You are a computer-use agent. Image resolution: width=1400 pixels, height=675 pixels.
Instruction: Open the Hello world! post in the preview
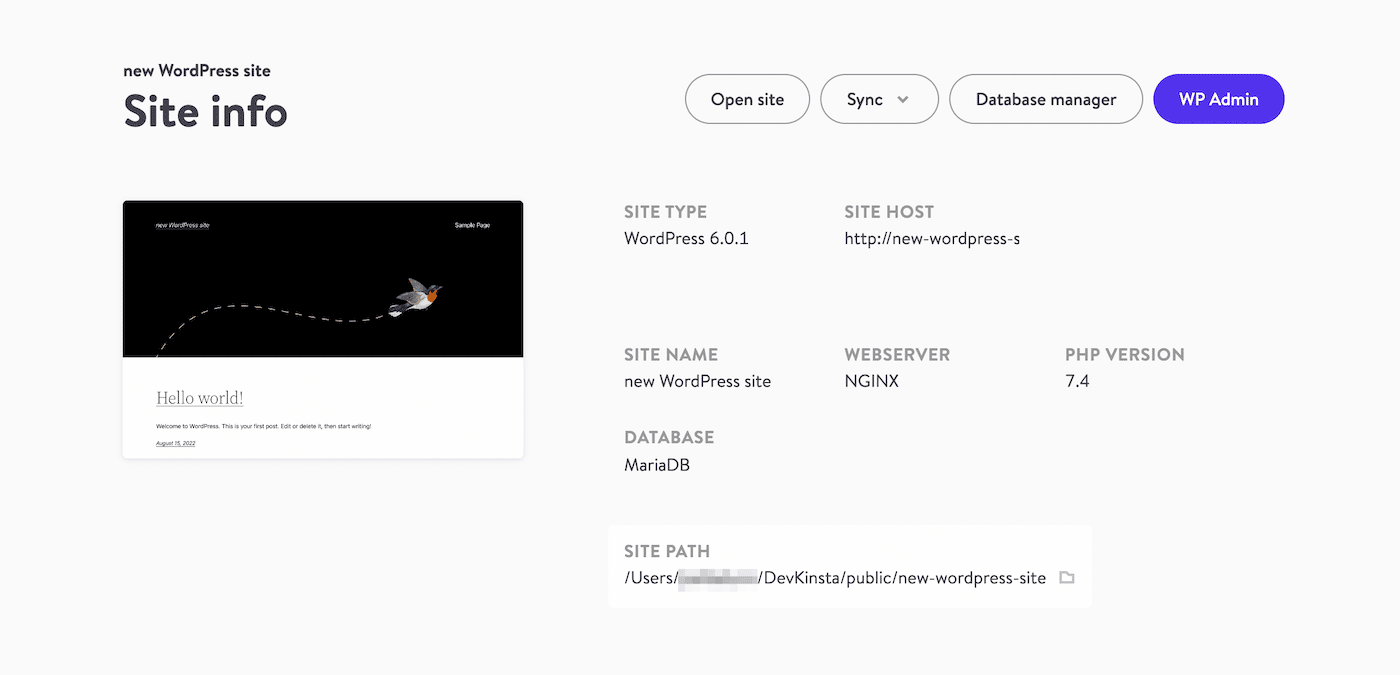(x=199, y=397)
